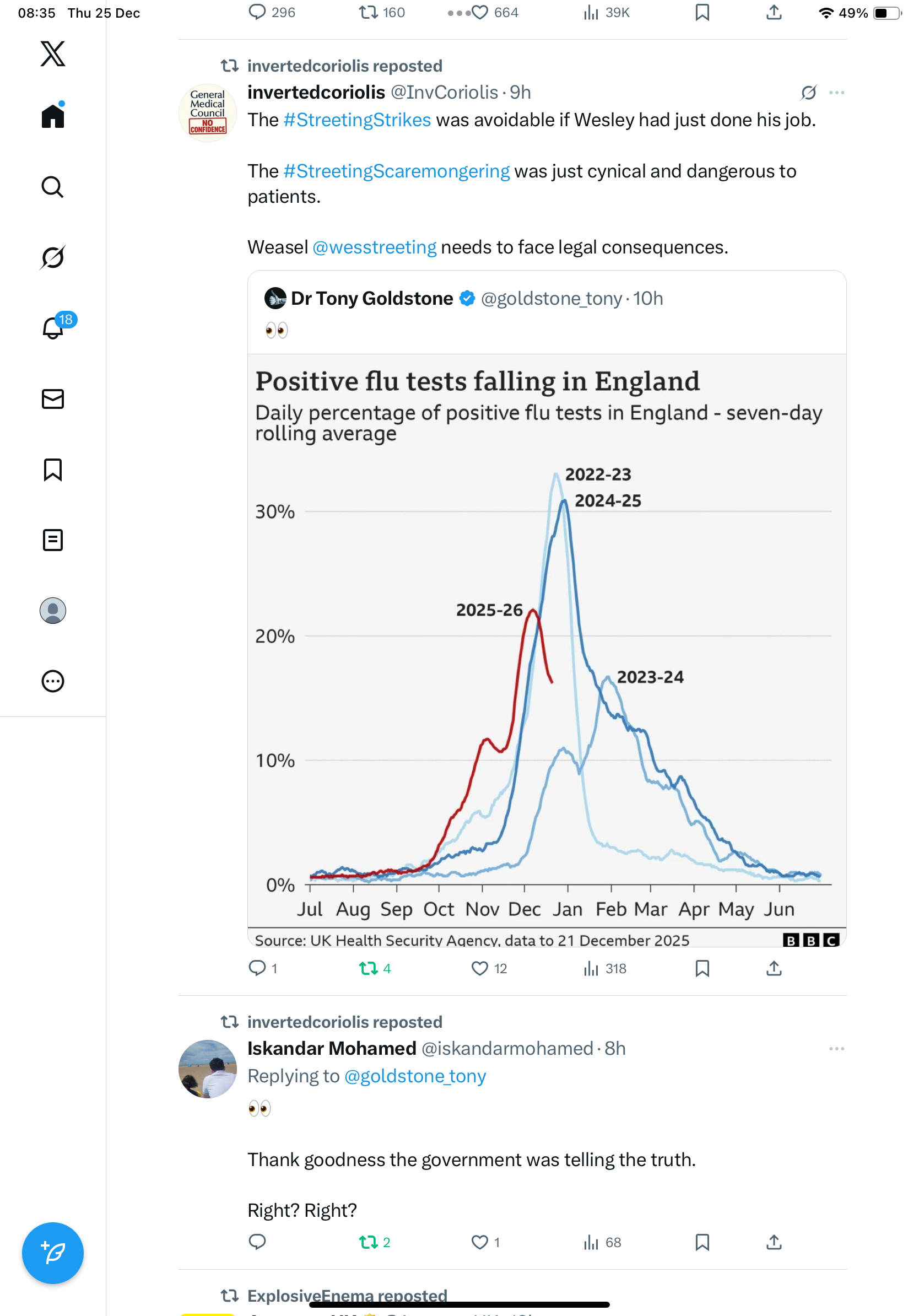Share the invertedcoriolis post
Screen dimensions: 919x1316
pyautogui.click(x=774, y=968)
